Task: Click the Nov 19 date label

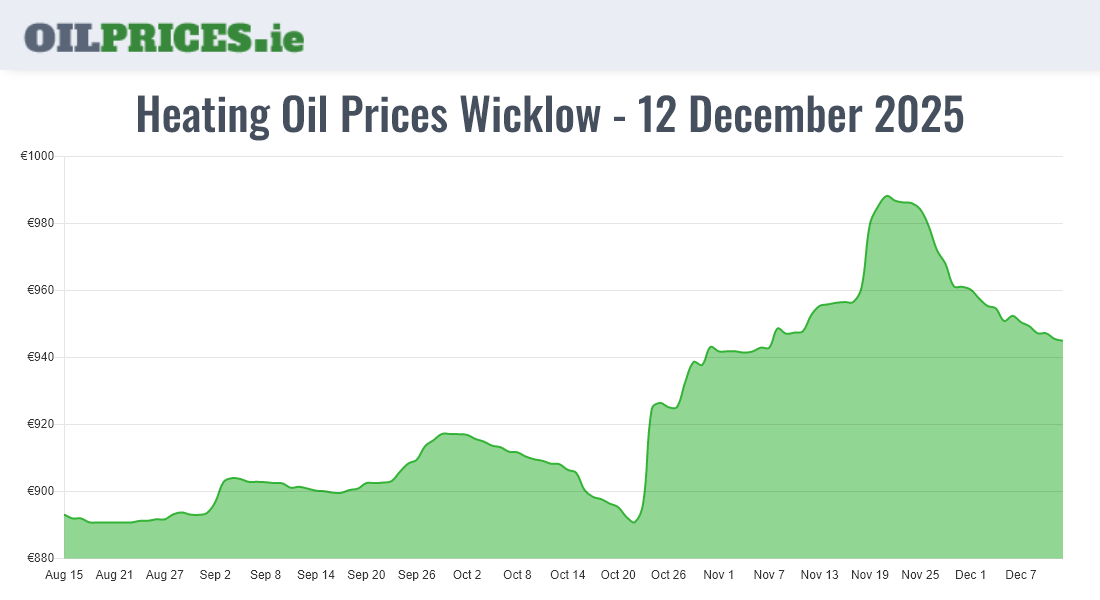Action: 870,575
